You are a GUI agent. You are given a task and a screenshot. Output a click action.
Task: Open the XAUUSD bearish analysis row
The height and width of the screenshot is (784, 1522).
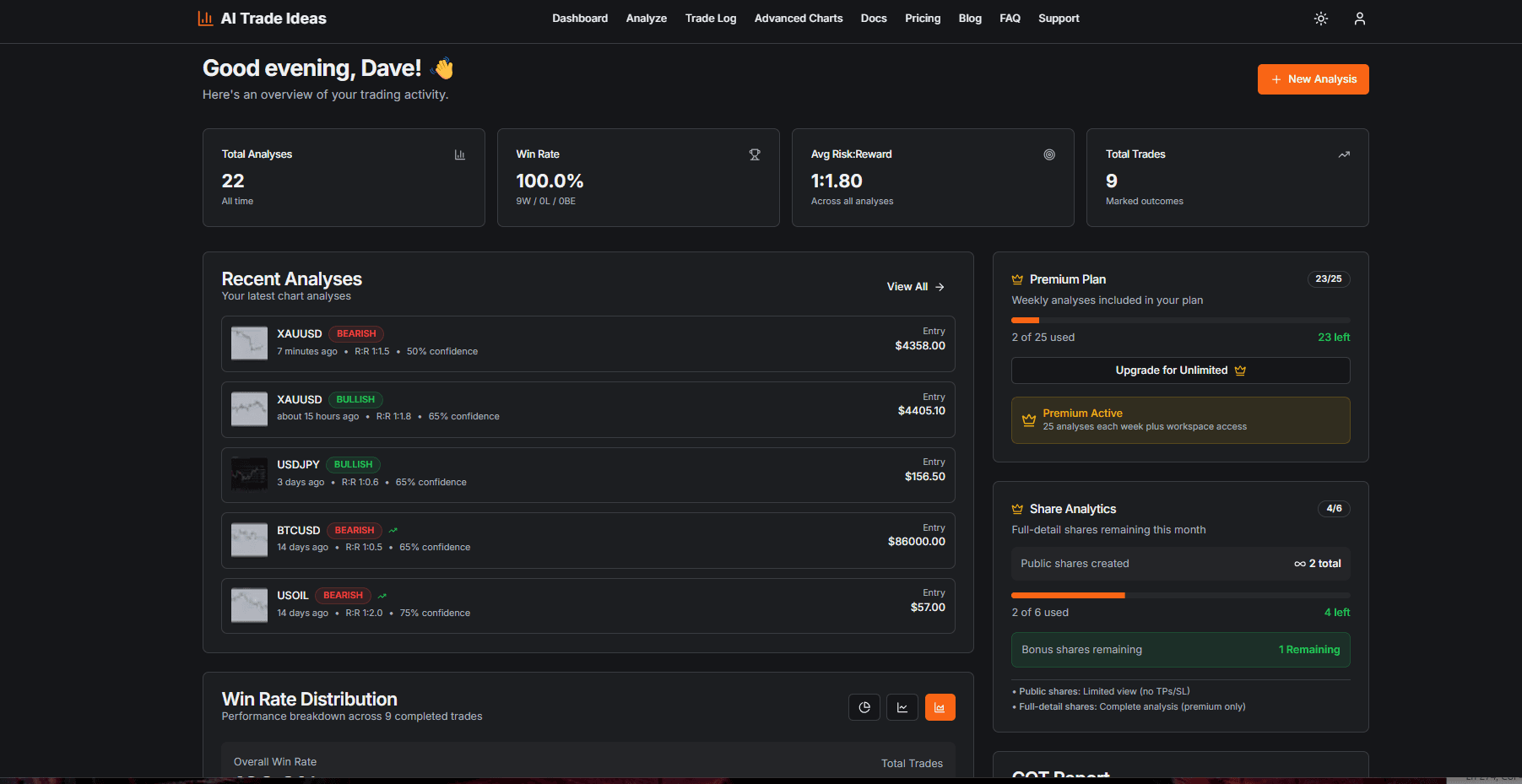(588, 343)
